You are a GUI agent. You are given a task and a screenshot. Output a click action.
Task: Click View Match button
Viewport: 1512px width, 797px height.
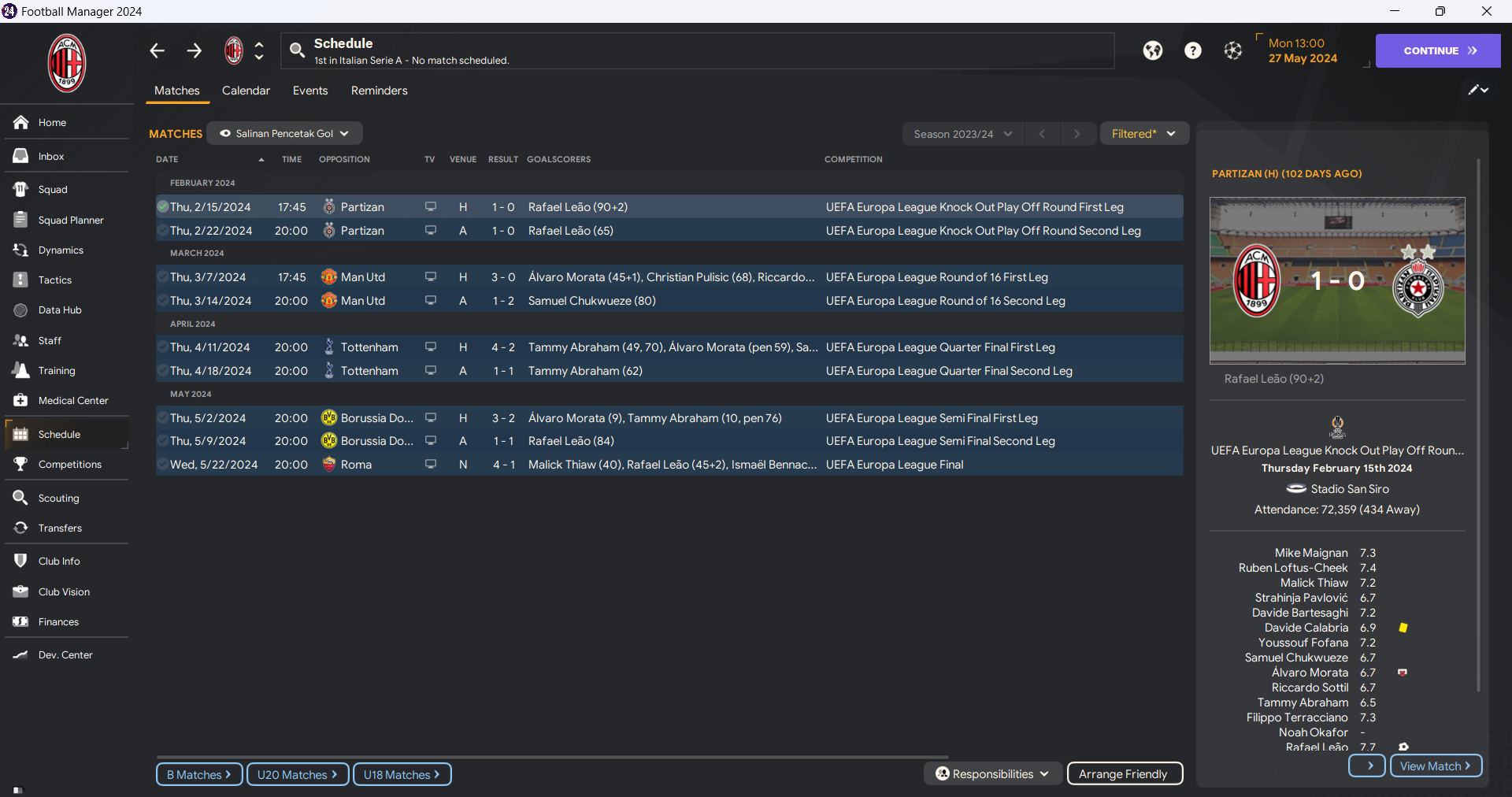click(x=1436, y=765)
